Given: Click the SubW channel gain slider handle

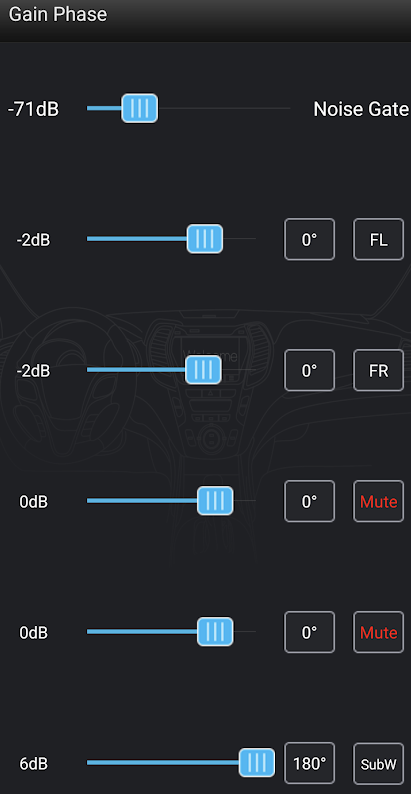Looking at the screenshot, I should [257, 762].
